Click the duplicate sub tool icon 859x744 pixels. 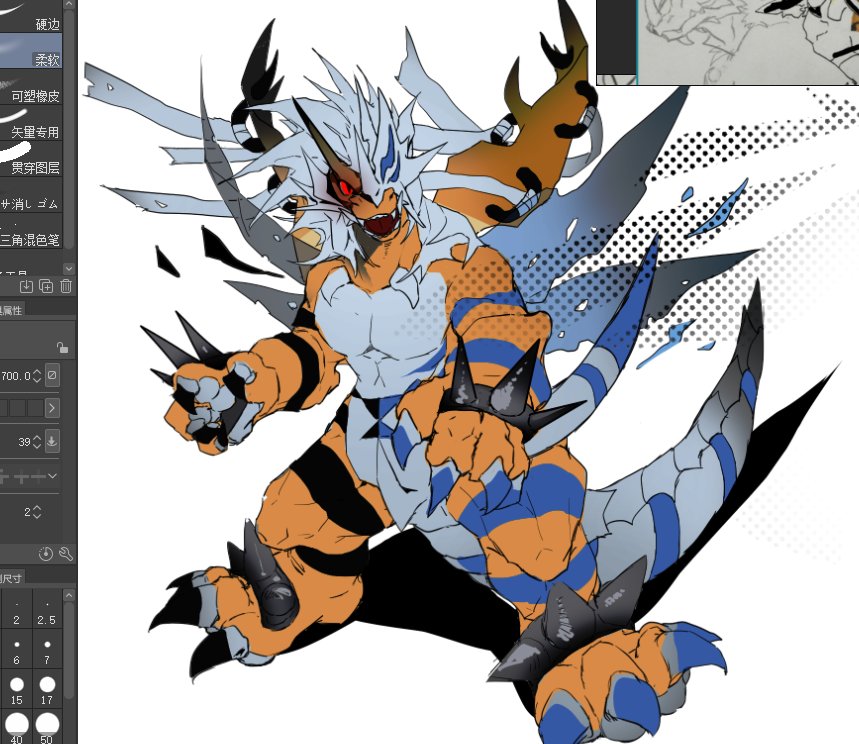[46, 286]
